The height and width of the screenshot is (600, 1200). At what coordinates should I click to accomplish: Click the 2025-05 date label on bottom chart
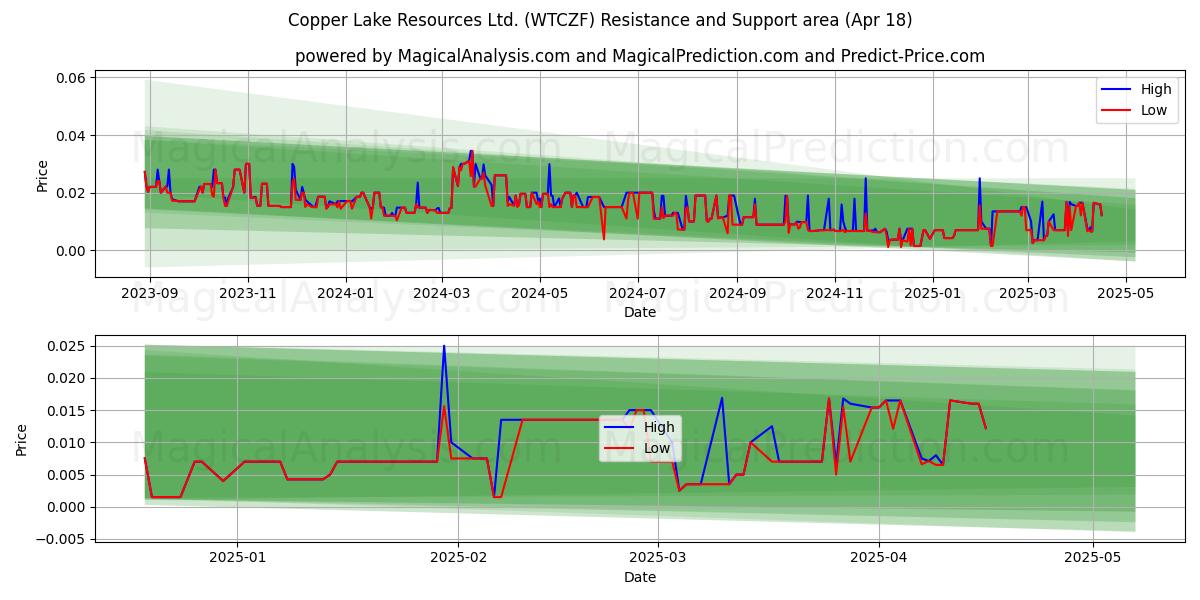(1093, 558)
